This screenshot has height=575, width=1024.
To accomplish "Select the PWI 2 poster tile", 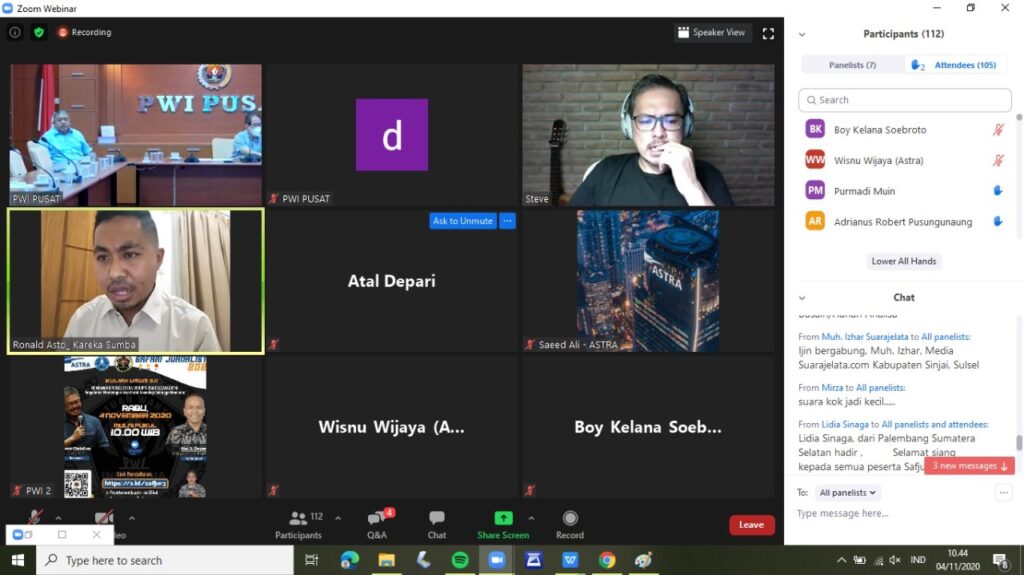I will coord(136,427).
